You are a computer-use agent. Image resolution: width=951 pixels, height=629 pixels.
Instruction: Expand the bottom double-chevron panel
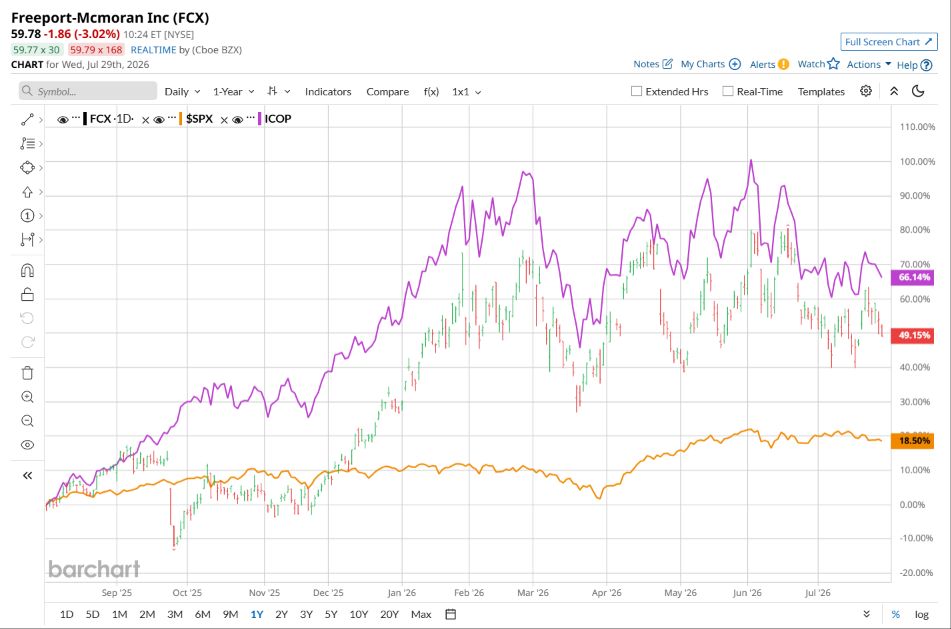(x=867, y=614)
